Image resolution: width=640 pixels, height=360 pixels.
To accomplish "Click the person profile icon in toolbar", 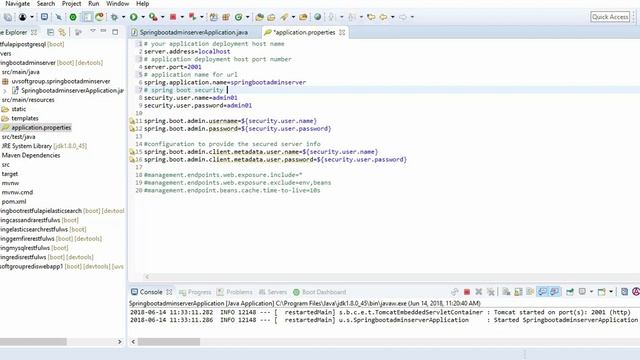I will click(23, 17).
